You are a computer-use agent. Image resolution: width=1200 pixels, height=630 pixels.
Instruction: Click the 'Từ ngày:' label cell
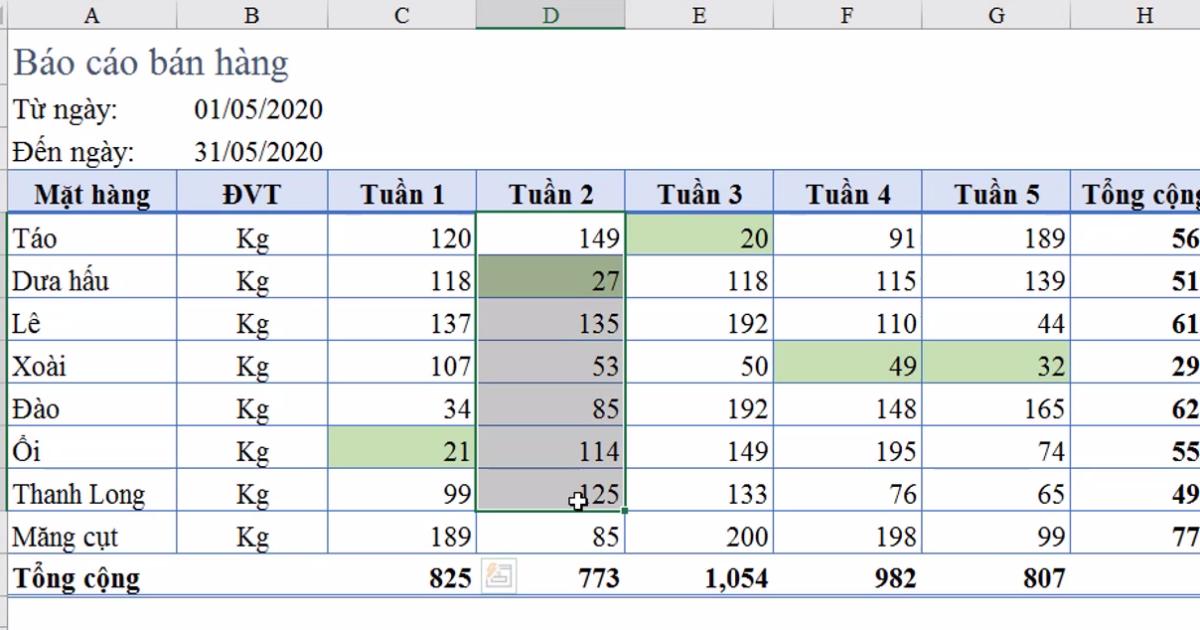[92, 109]
